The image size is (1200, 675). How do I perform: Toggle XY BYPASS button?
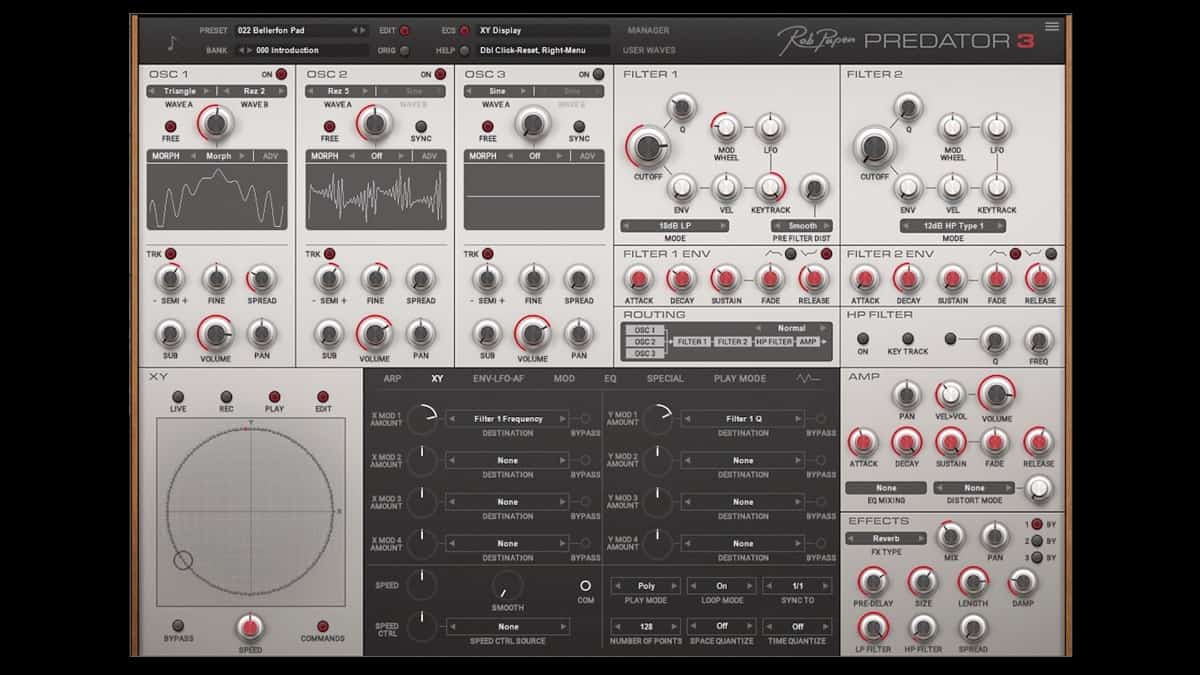click(x=178, y=626)
